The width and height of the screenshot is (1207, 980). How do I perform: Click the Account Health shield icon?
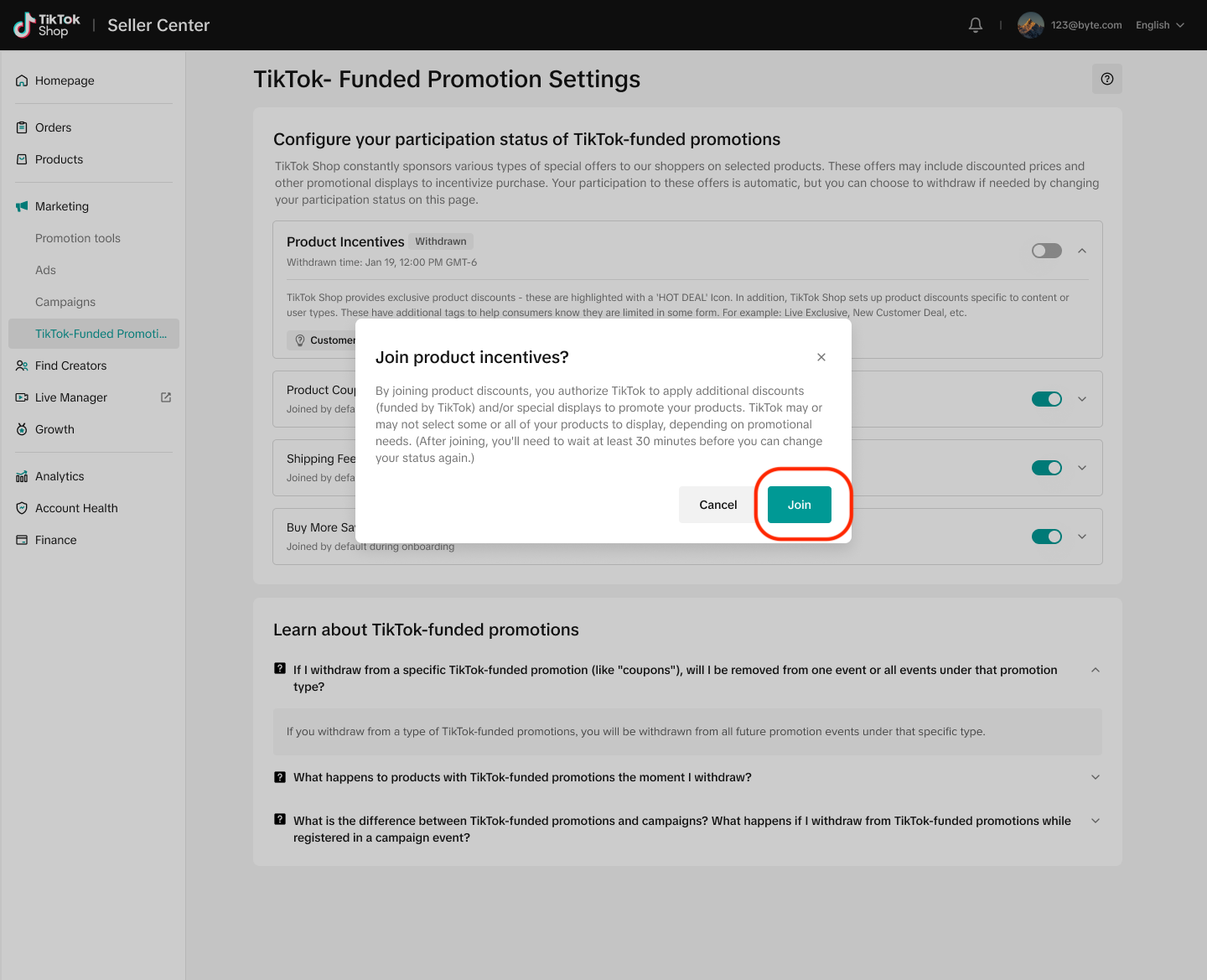tap(22, 508)
